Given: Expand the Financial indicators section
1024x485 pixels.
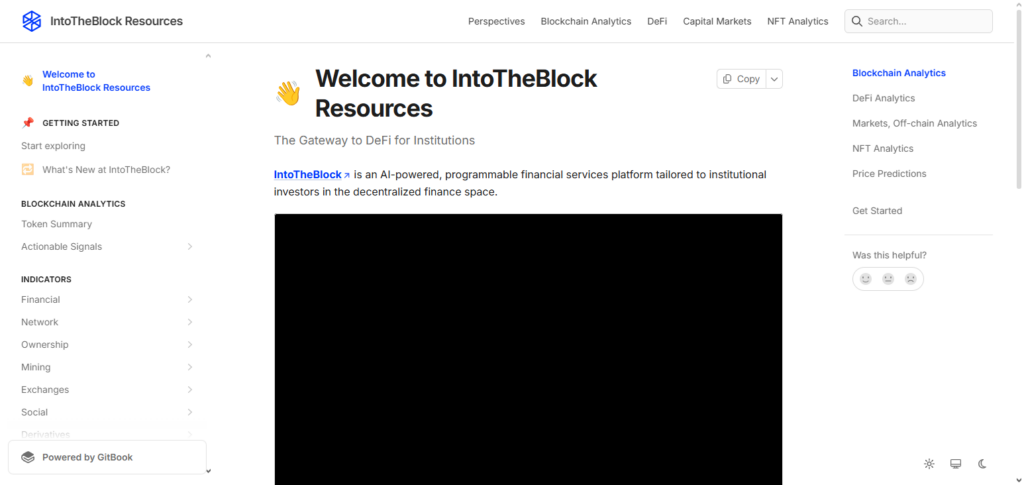Looking at the screenshot, I should pyautogui.click(x=190, y=300).
